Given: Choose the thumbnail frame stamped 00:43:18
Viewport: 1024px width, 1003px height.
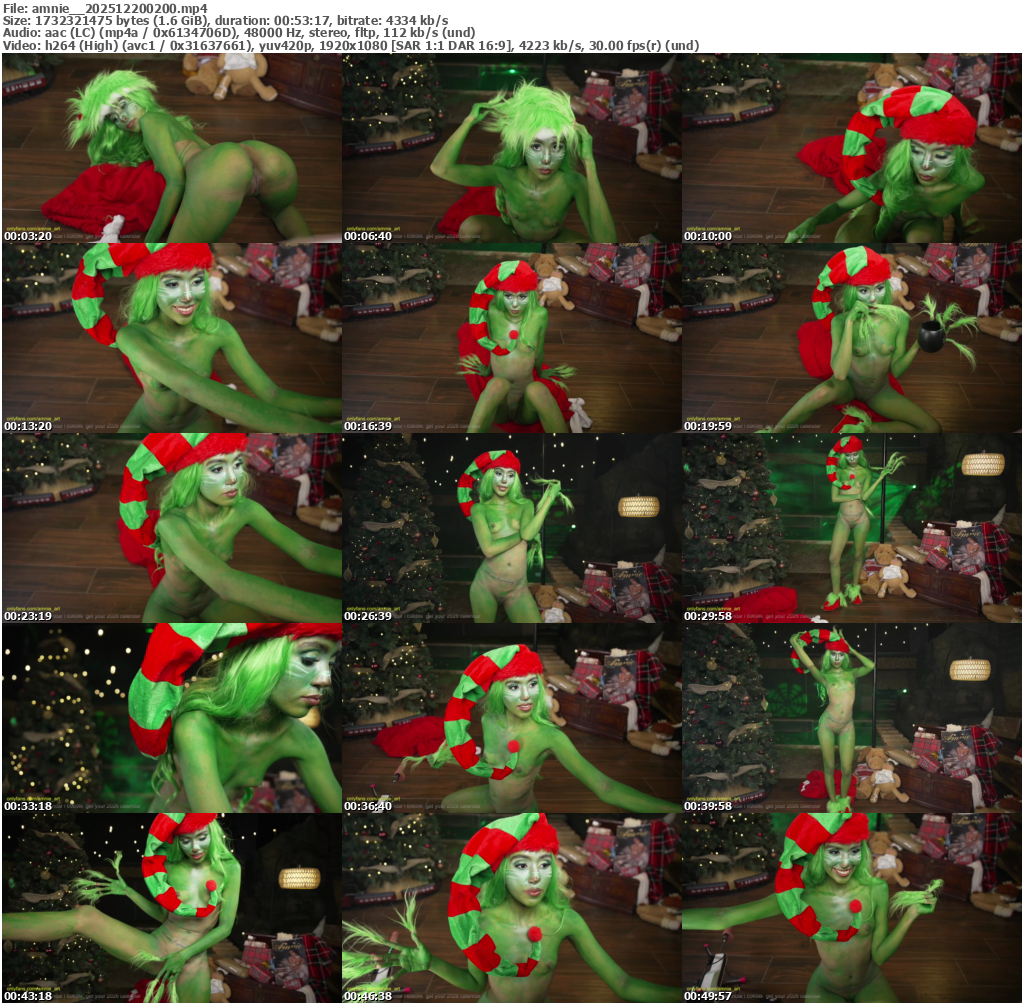Looking at the screenshot, I should tap(172, 908).
